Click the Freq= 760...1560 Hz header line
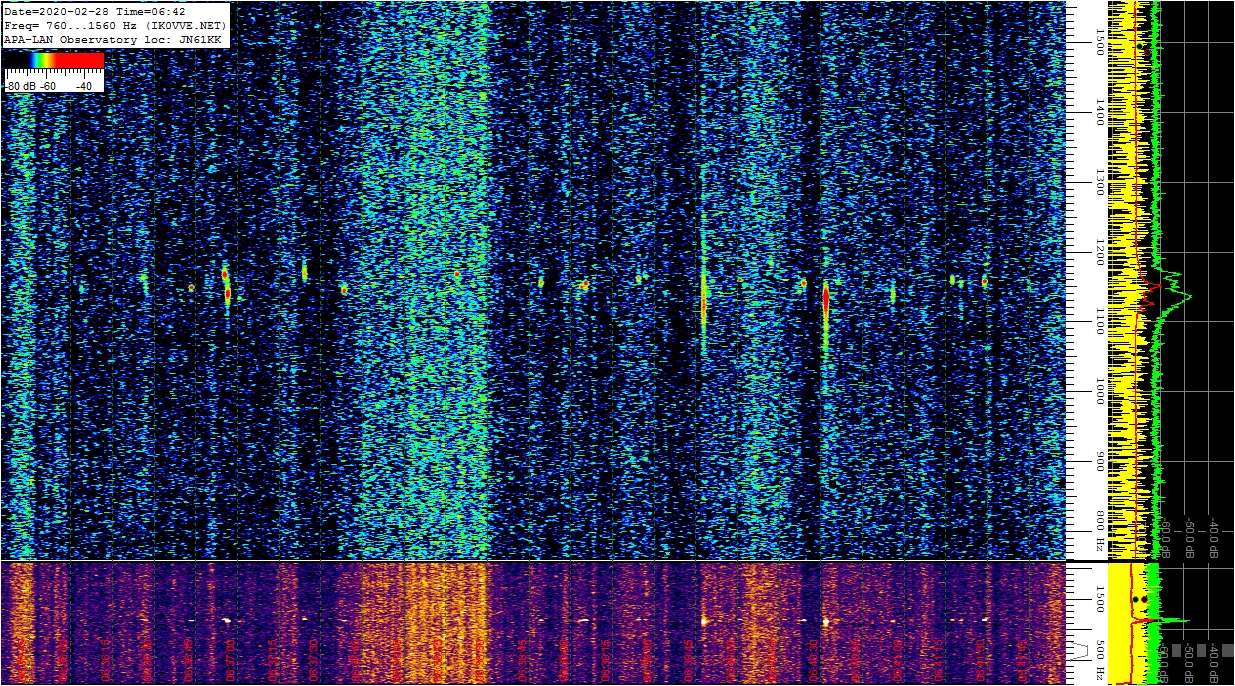The height and width of the screenshot is (686, 1235). 116,26
